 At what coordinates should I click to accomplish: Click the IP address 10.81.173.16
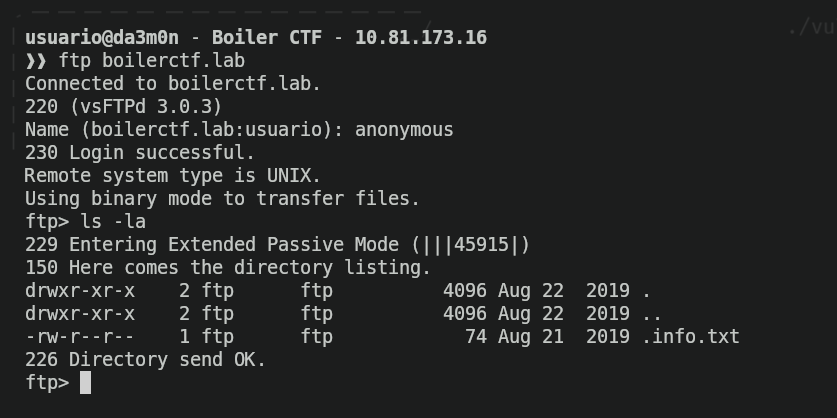[424, 38]
